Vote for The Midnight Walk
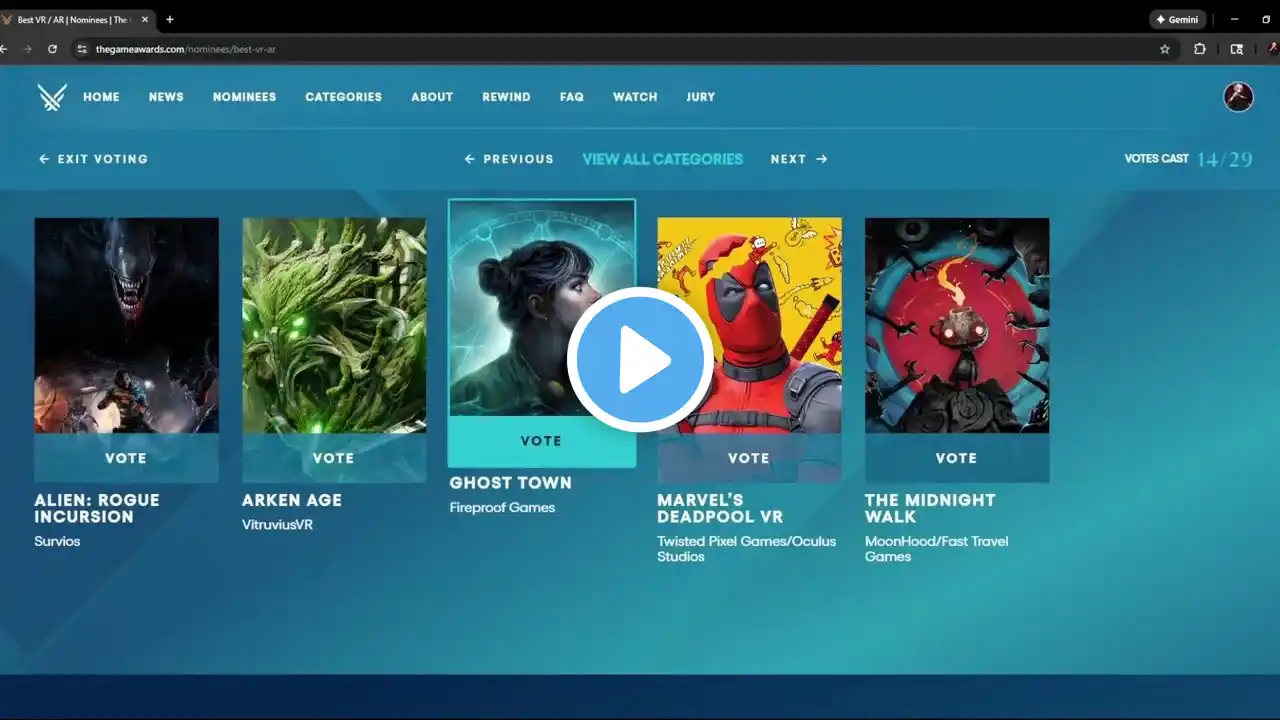This screenshot has height=720, width=1280. tap(957, 458)
